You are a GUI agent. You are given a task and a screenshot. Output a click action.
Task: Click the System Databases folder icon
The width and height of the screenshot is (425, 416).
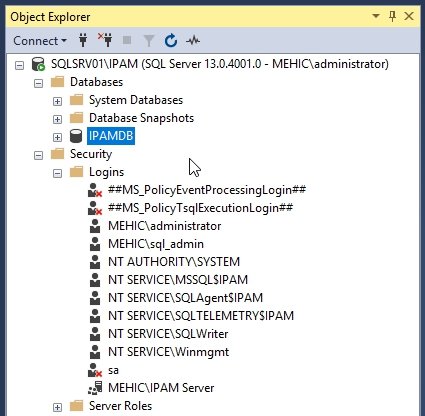point(77,100)
